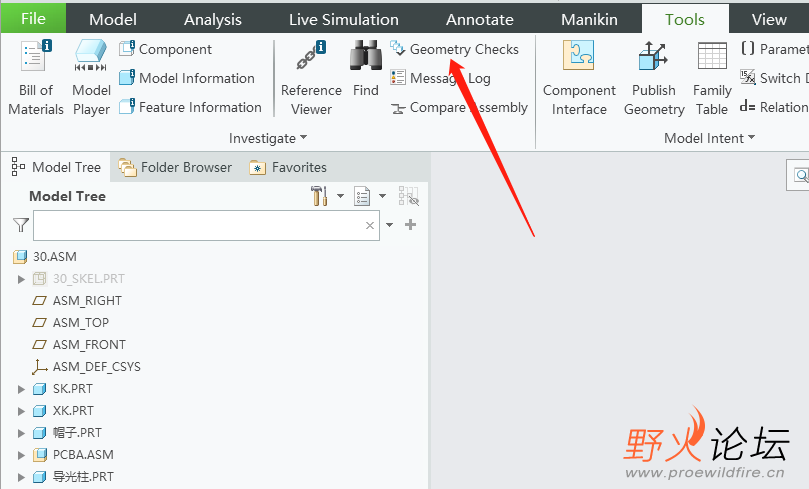The width and height of the screenshot is (809, 489).
Task: Run Geometry Checks
Action: (x=454, y=49)
